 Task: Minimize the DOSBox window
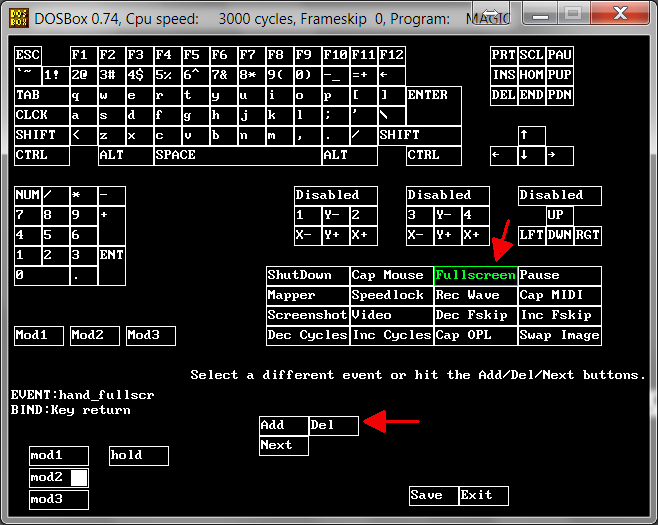point(540,13)
